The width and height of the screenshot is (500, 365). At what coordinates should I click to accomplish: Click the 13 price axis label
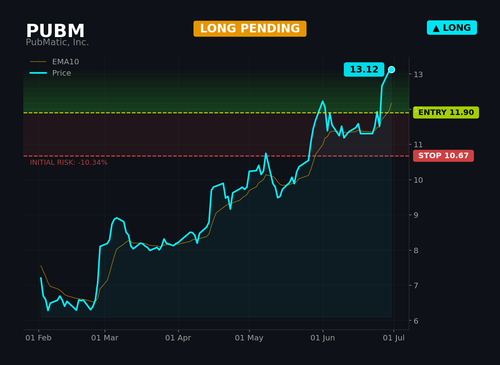[418, 74]
